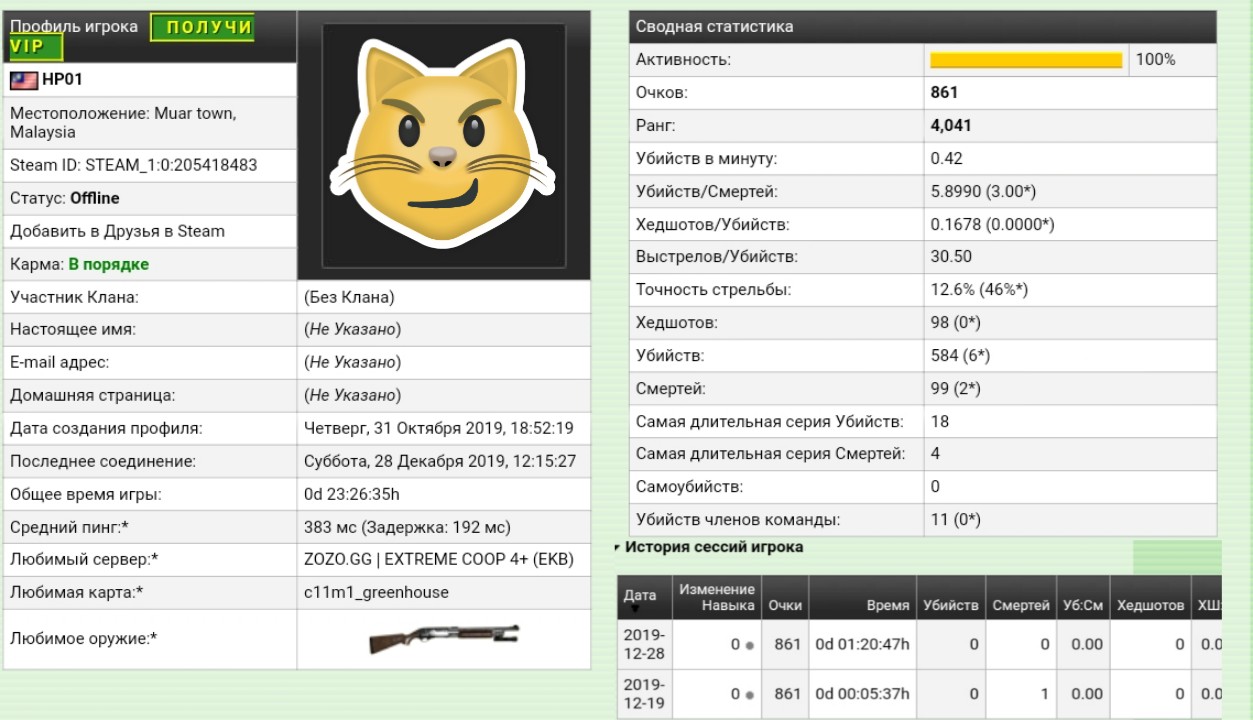1253x720 pixels.
Task: Click Местоположение: Muar town, Malaysia
Action: [x=123, y=123]
